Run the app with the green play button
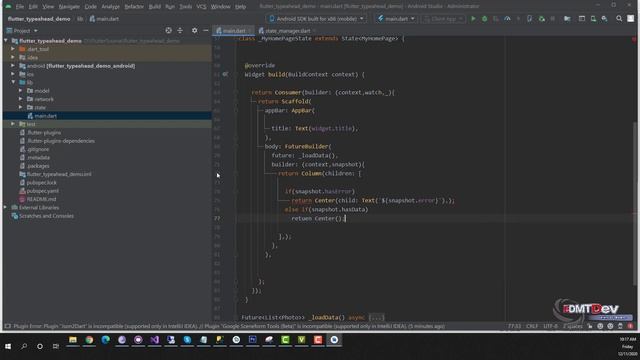This screenshot has height=360, width=640. coord(473,19)
